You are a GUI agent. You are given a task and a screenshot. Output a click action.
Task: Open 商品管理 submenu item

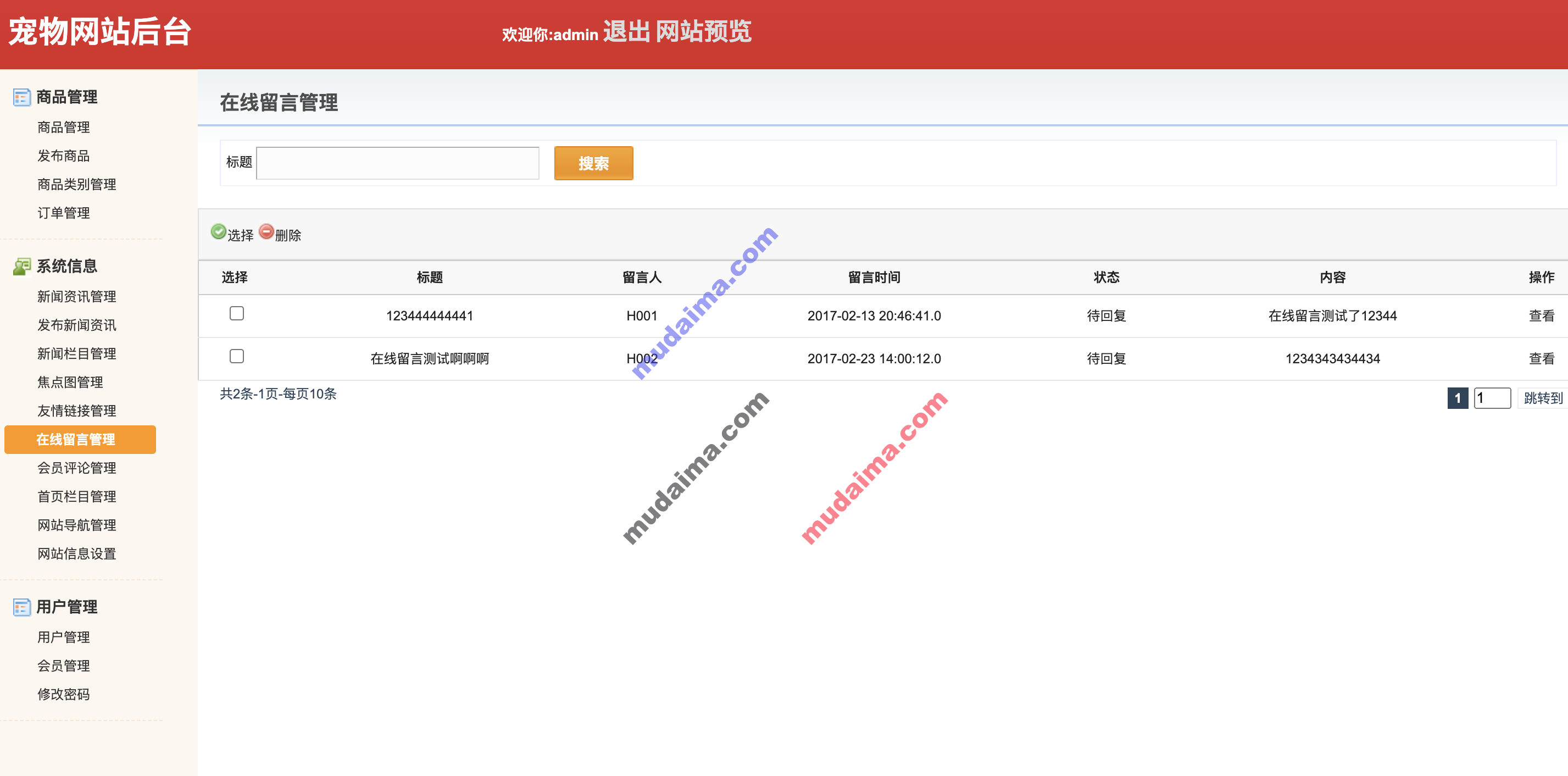tap(63, 127)
